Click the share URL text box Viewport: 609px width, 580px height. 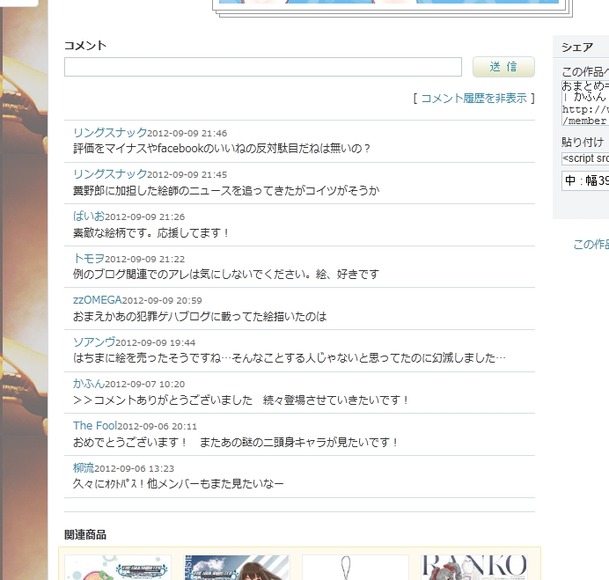click(585, 103)
